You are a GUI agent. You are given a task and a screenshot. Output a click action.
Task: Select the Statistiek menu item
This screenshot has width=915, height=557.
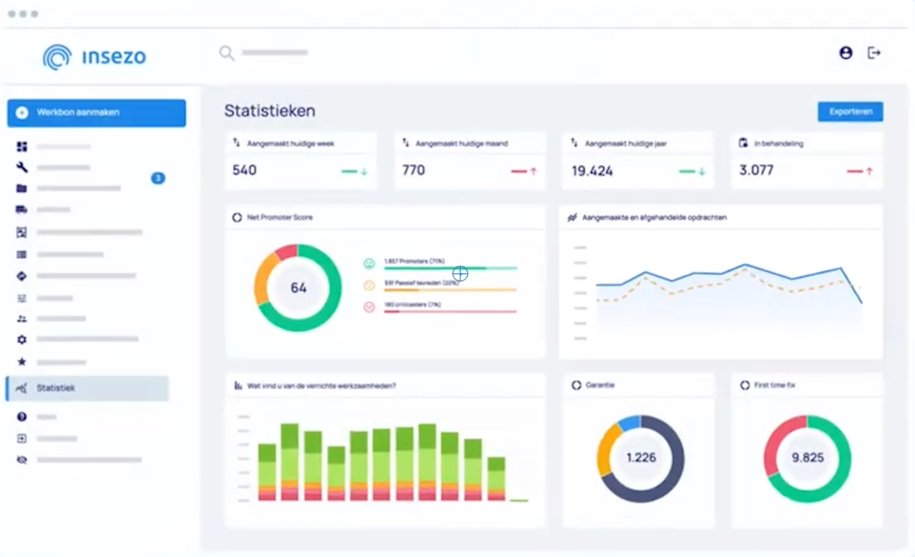(x=87, y=388)
